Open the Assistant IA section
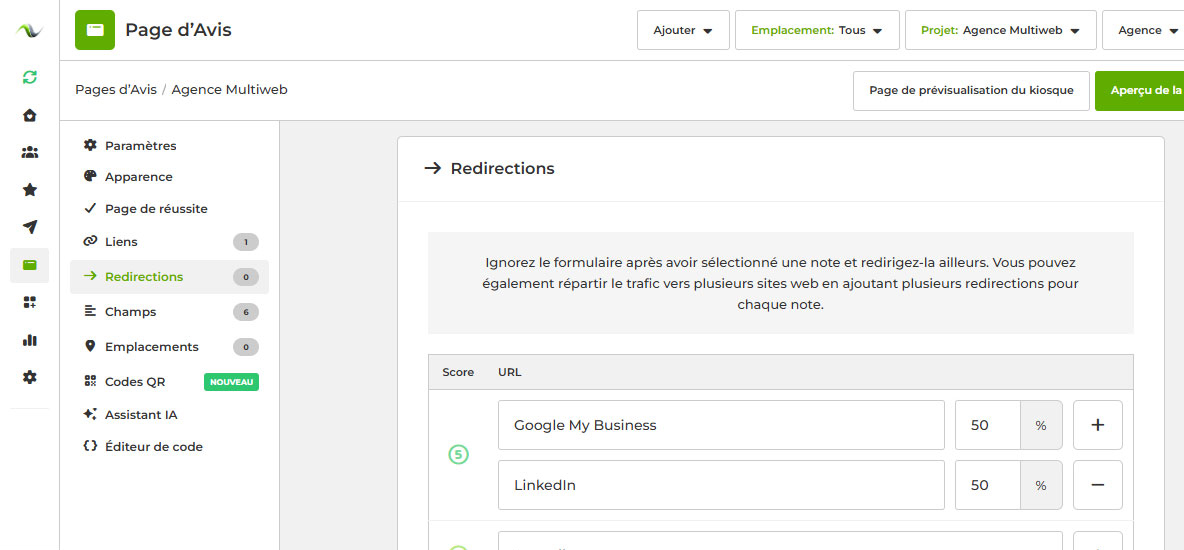The width and height of the screenshot is (1184, 550). point(141,415)
